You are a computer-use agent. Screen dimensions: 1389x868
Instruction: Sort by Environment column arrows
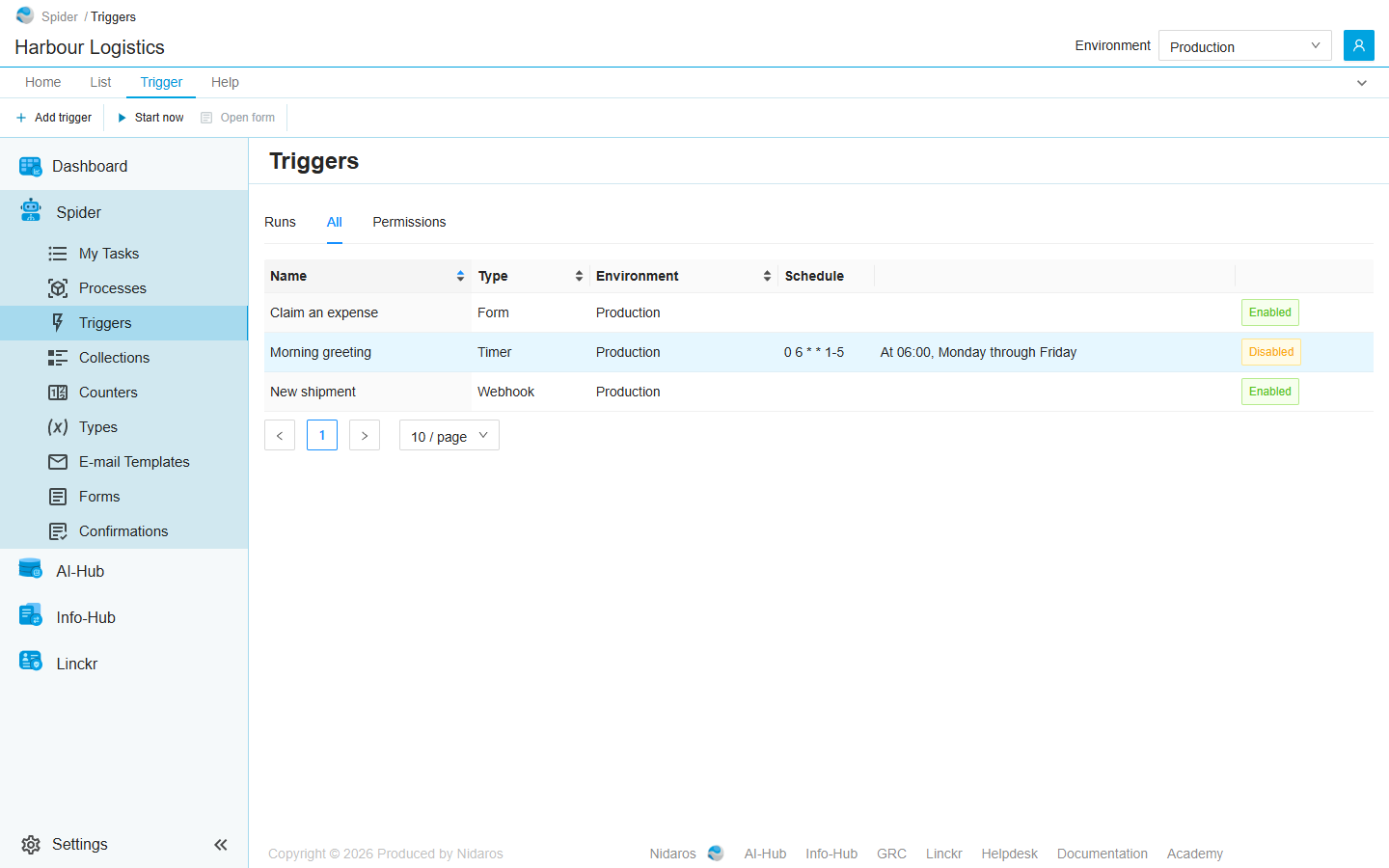pyautogui.click(x=767, y=276)
